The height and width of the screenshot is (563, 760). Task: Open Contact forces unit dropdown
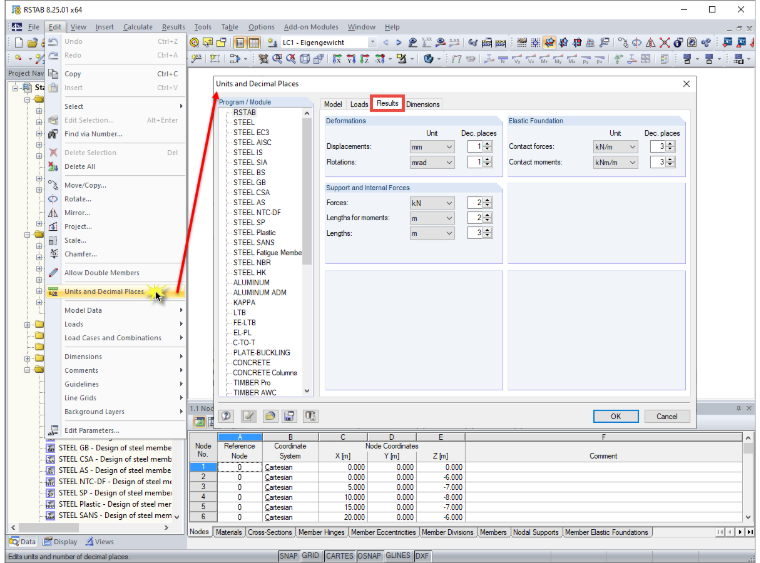click(x=615, y=147)
